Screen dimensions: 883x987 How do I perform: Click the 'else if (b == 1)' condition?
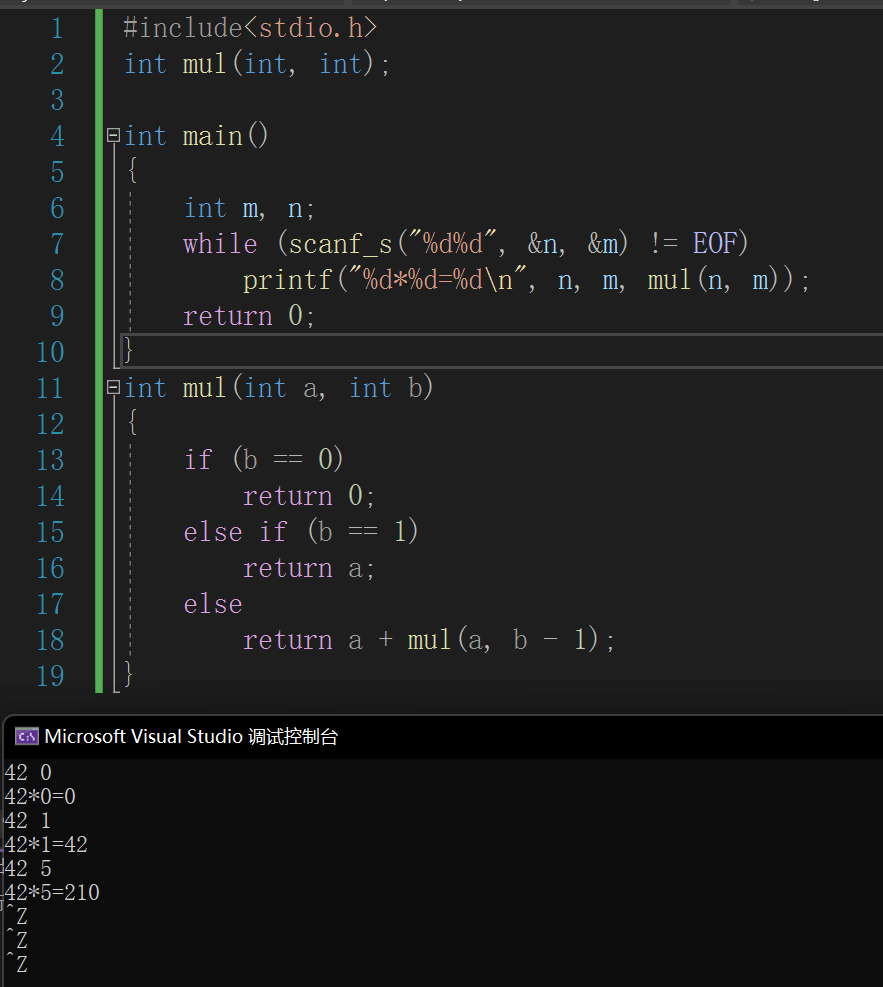pos(301,532)
